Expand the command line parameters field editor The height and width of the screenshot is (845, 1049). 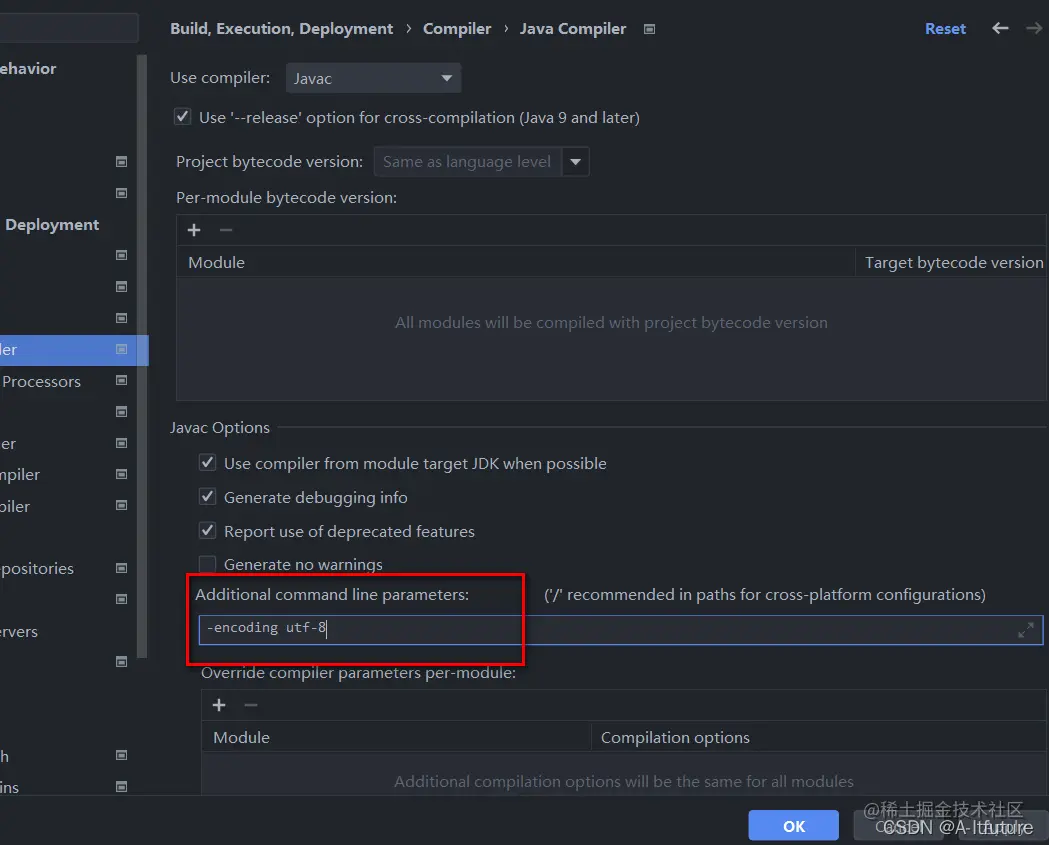[x=1026, y=630]
